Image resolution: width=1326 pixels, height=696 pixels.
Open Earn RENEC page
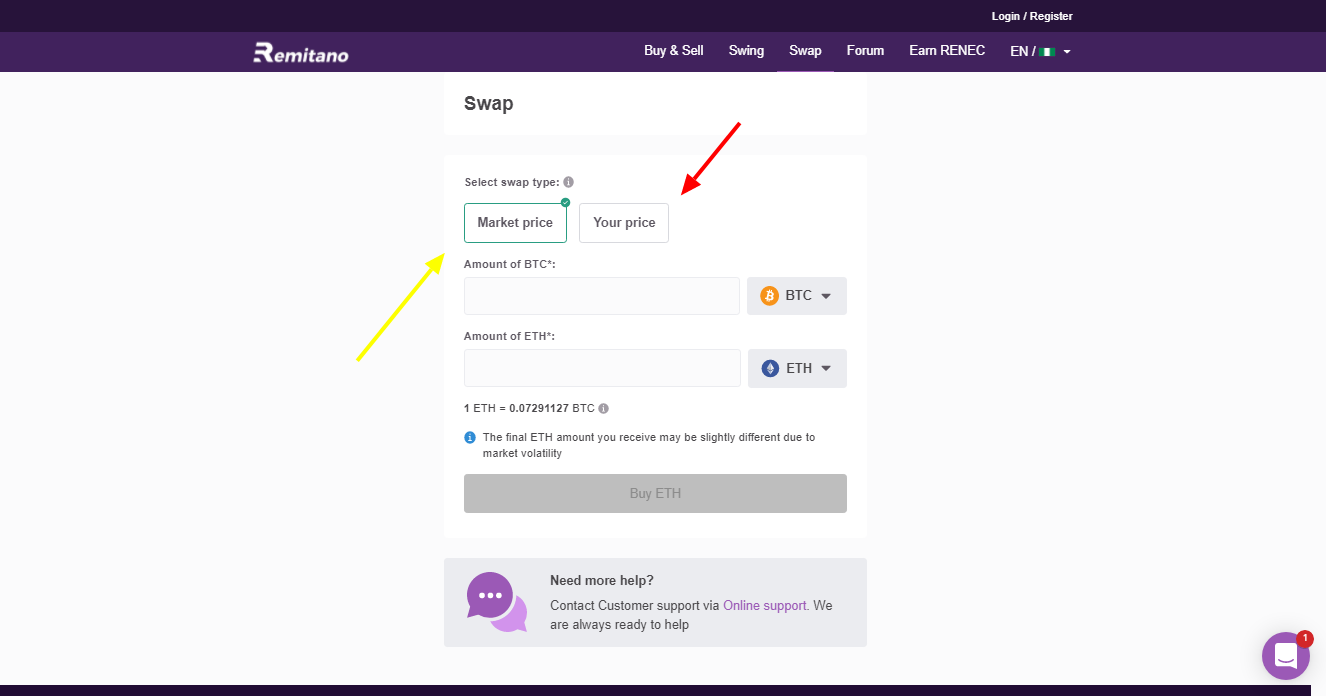tap(947, 50)
